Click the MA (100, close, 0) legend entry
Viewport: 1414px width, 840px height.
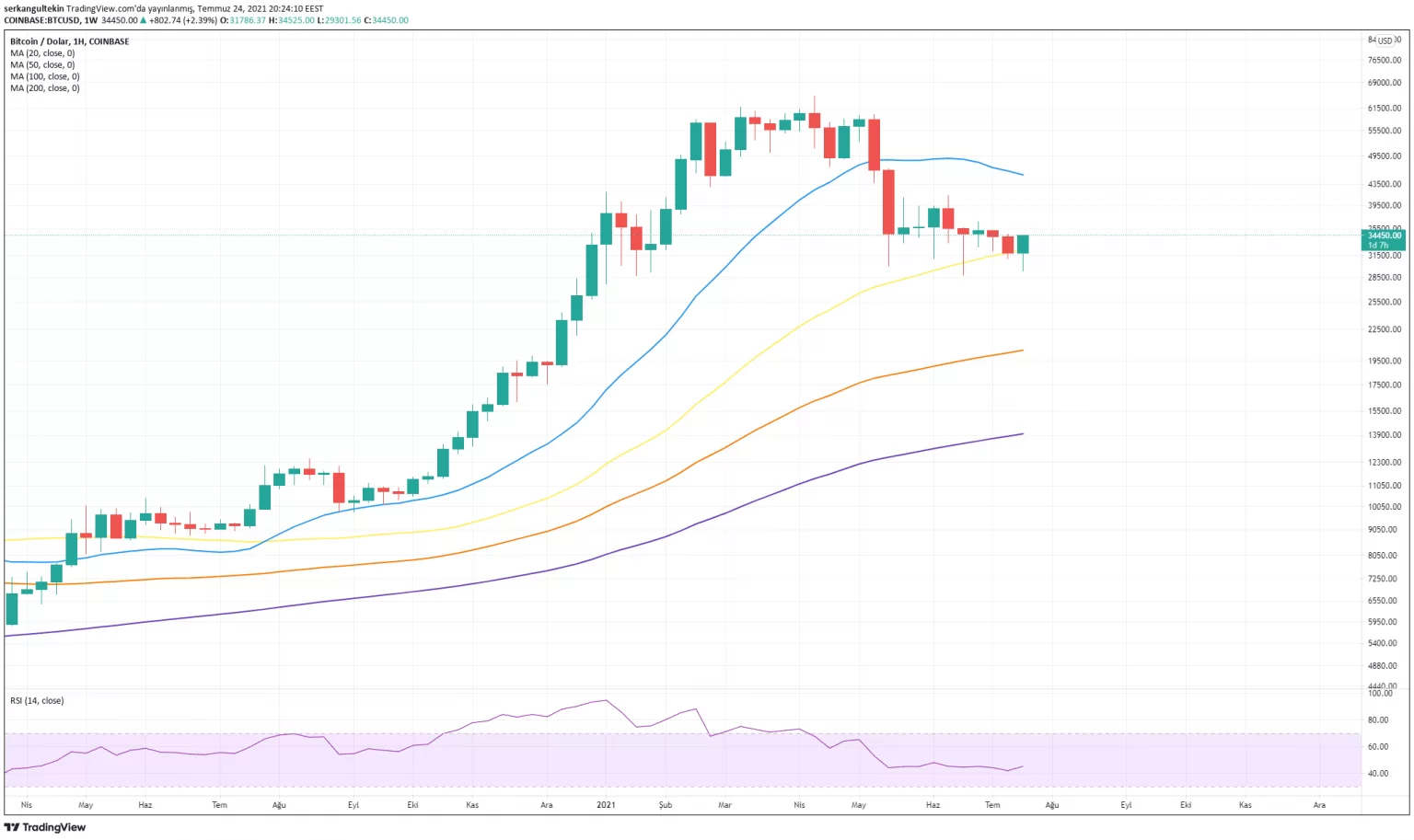click(x=44, y=76)
